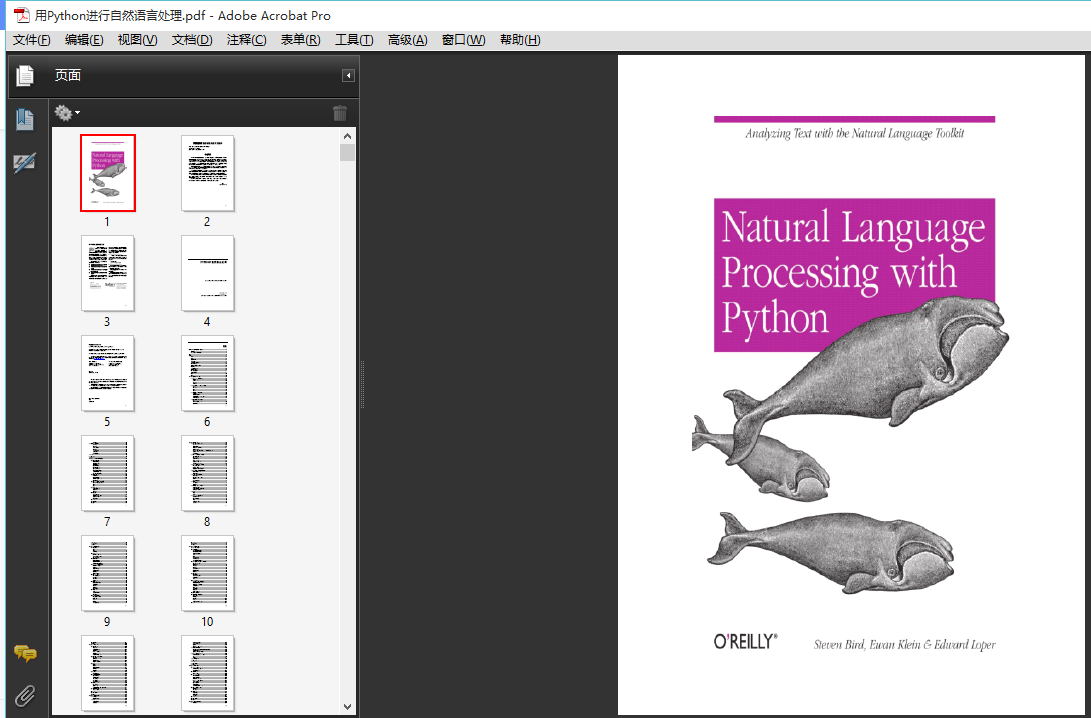
Task: Open the Pages panel icon in header
Action: (x=25, y=75)
